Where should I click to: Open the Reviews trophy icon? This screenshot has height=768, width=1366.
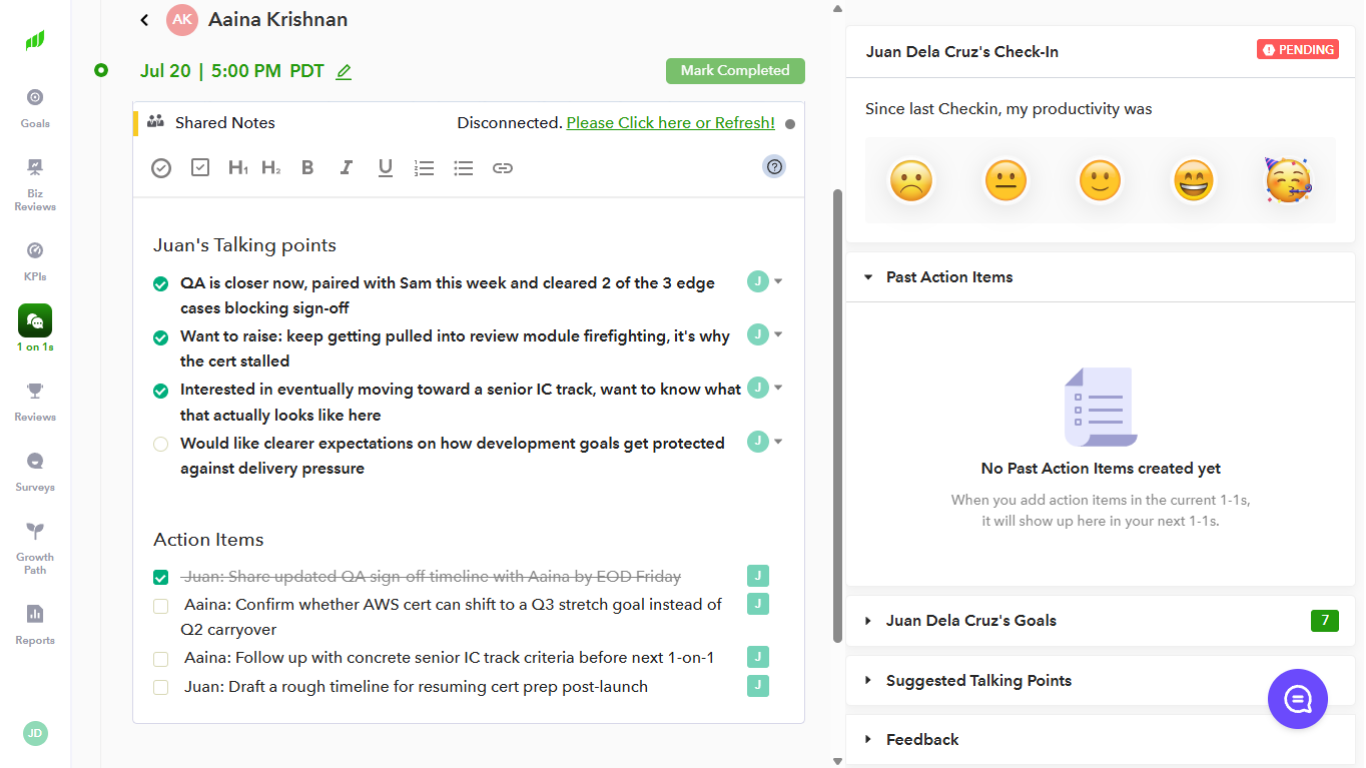(35, 391)
